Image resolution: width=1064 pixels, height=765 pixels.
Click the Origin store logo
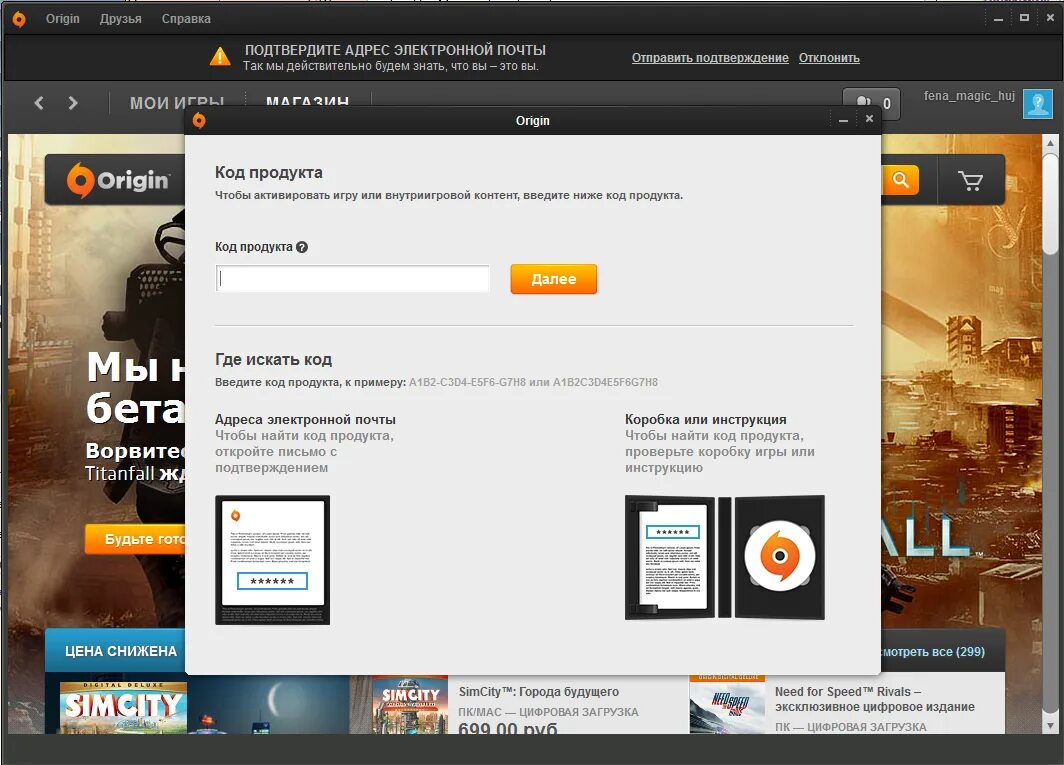[117, 180]
